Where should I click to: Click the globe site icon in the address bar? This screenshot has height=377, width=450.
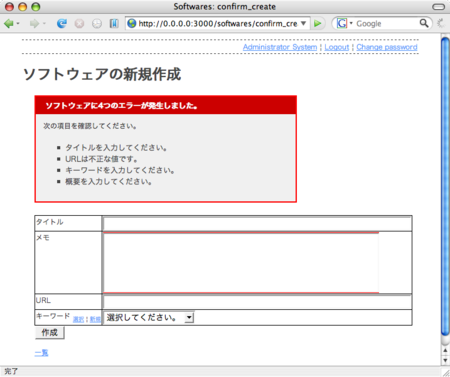(132, 23)
